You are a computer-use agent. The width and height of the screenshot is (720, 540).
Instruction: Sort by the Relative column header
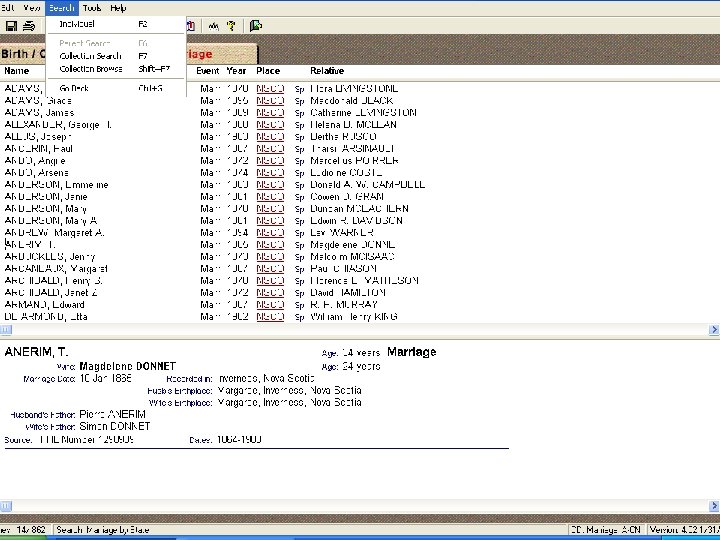[327, 71]
